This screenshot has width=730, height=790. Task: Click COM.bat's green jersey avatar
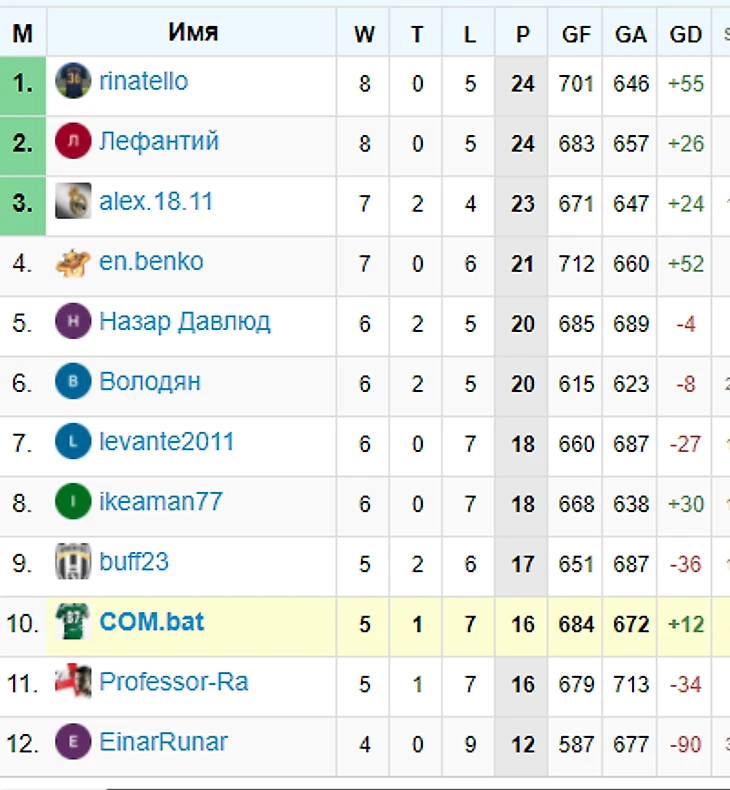pyautogui.click(x=73, y=622)
